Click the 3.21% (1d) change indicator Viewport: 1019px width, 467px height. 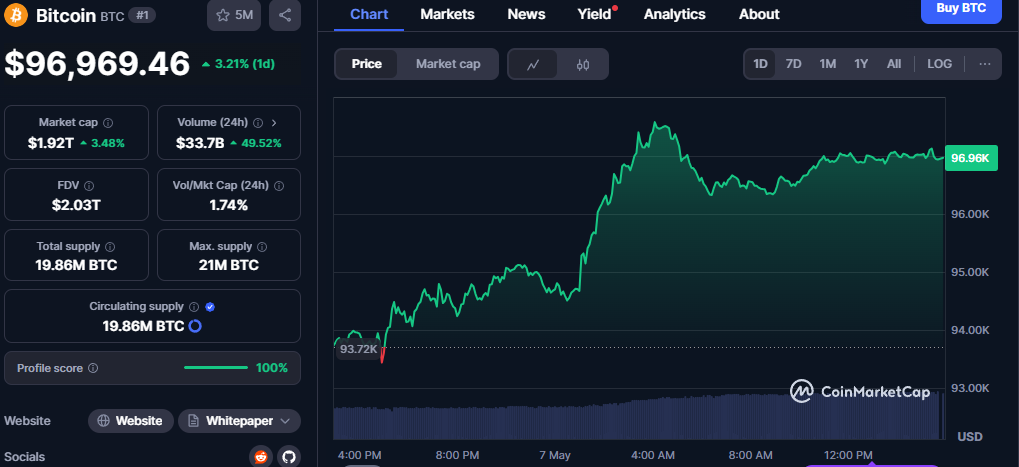(239, 64)
